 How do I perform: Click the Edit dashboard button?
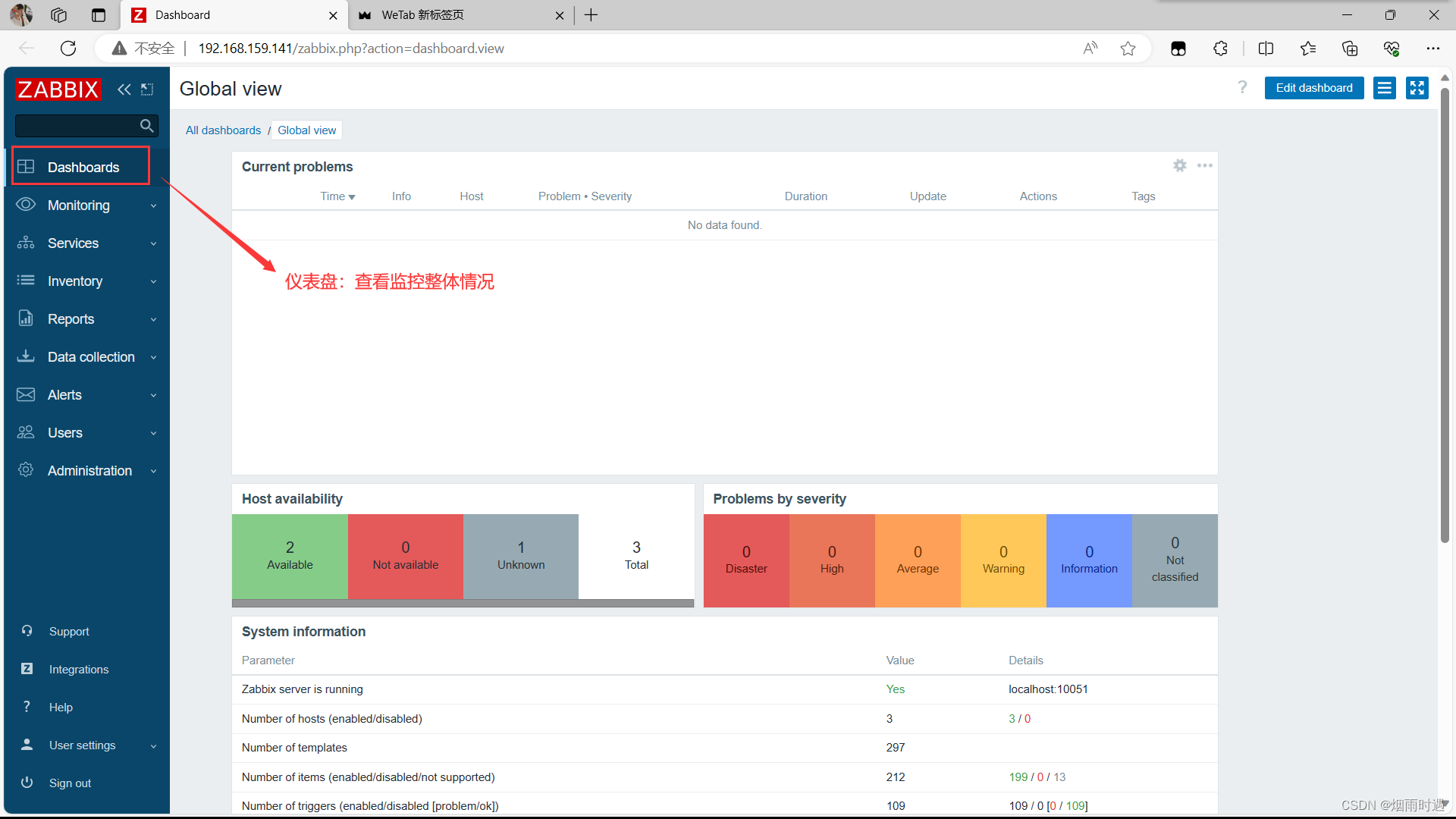1313,87
